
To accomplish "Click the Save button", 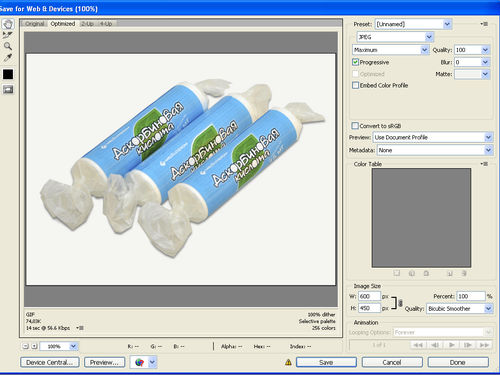I will (326, 362).
